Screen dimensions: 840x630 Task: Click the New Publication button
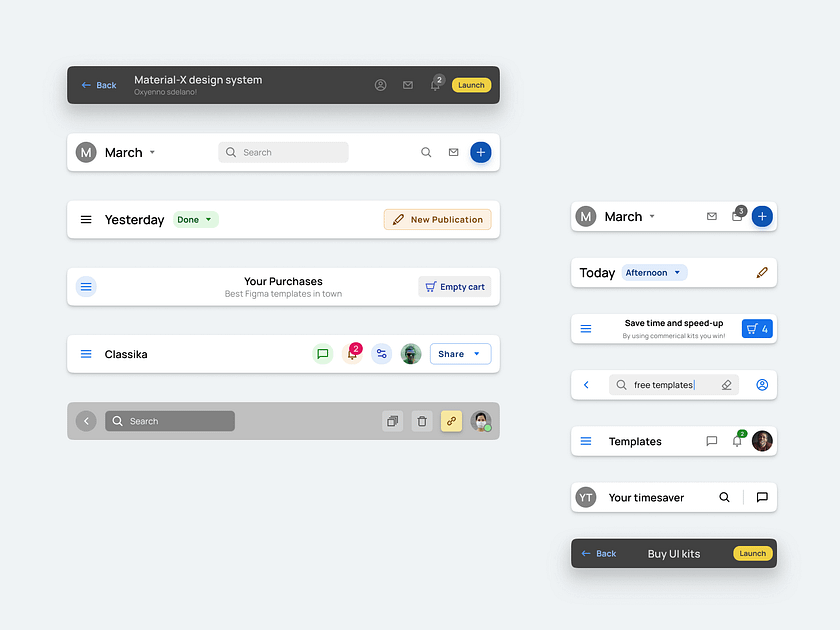437,219
